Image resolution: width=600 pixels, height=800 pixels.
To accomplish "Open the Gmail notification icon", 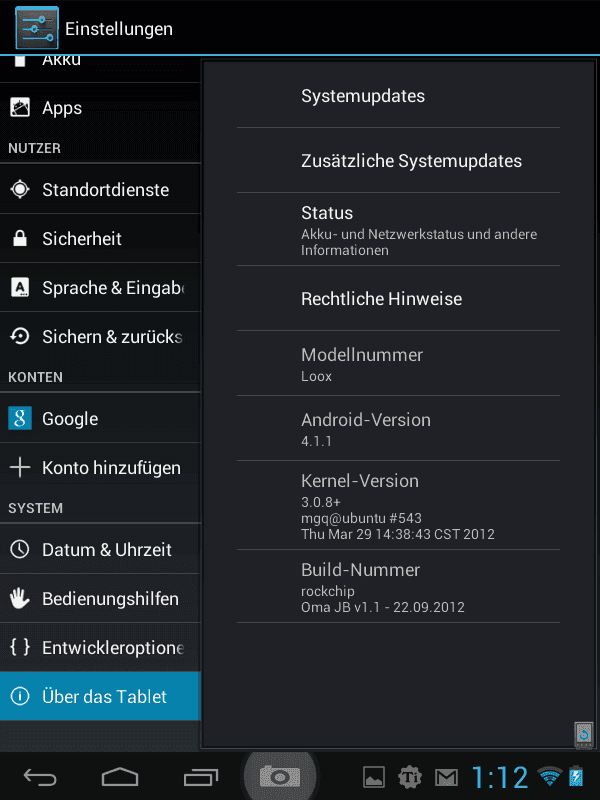I will [x=446, y=778].
